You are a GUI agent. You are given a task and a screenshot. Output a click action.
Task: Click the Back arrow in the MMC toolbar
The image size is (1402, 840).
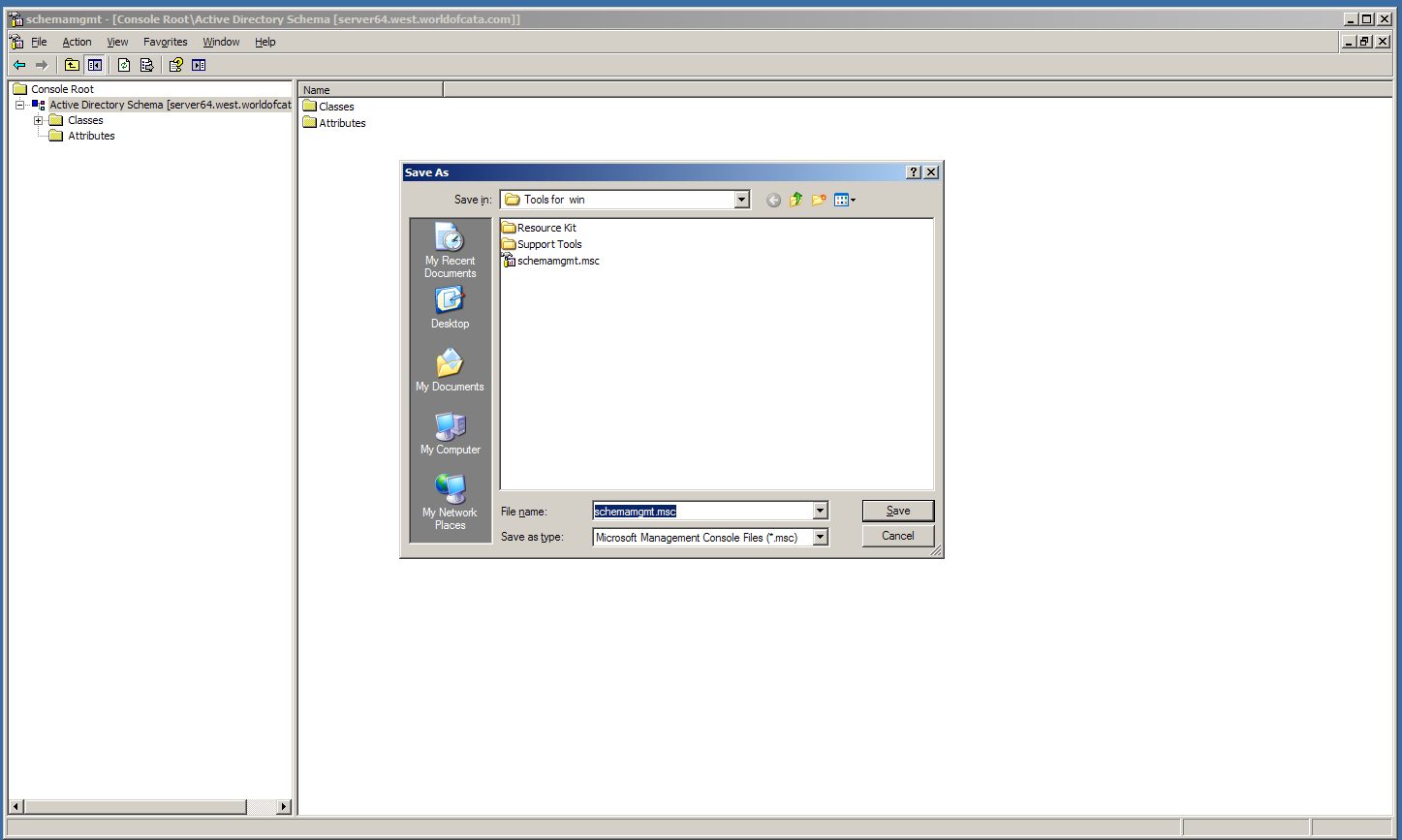[19, 65]
